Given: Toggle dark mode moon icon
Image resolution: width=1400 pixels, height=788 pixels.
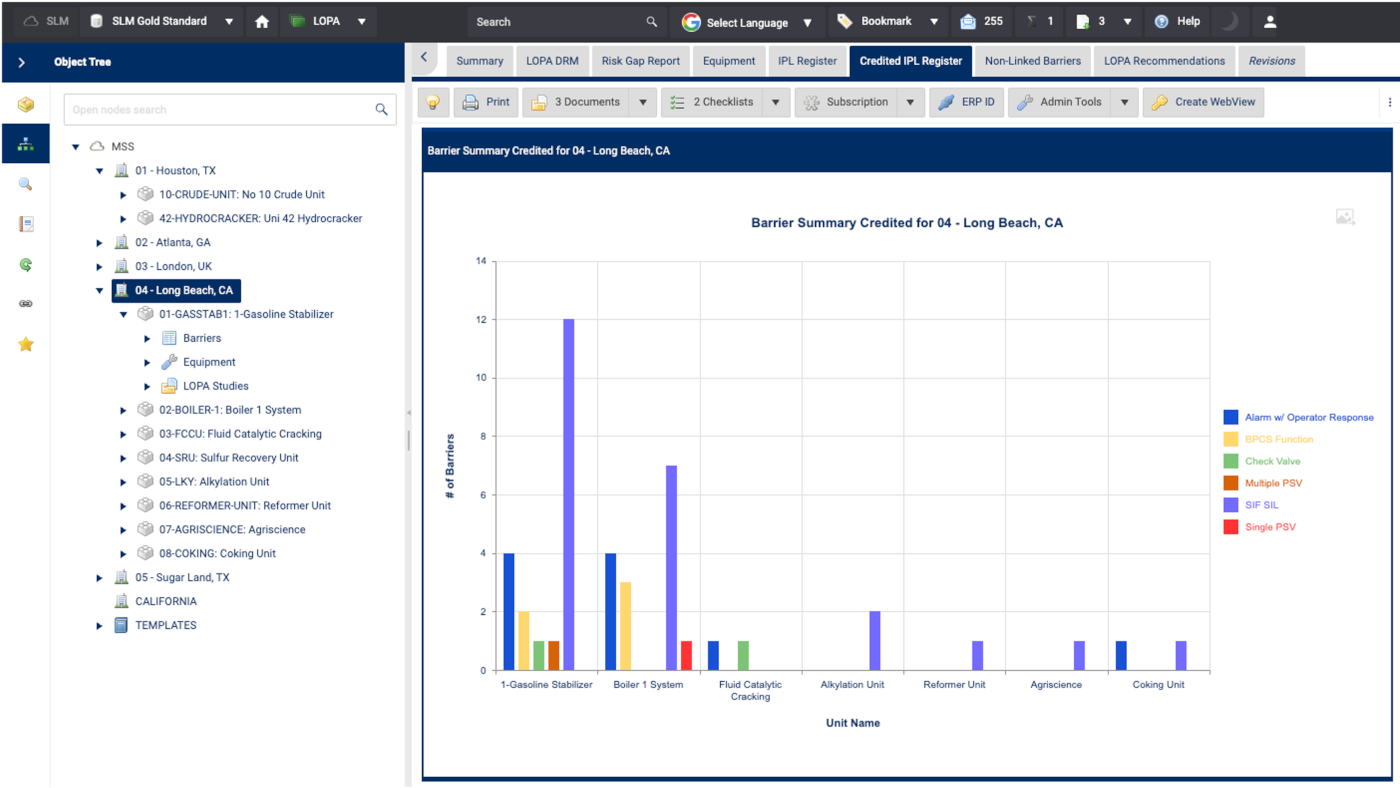Looking at the screenshot, I should tap(1229, 21).
